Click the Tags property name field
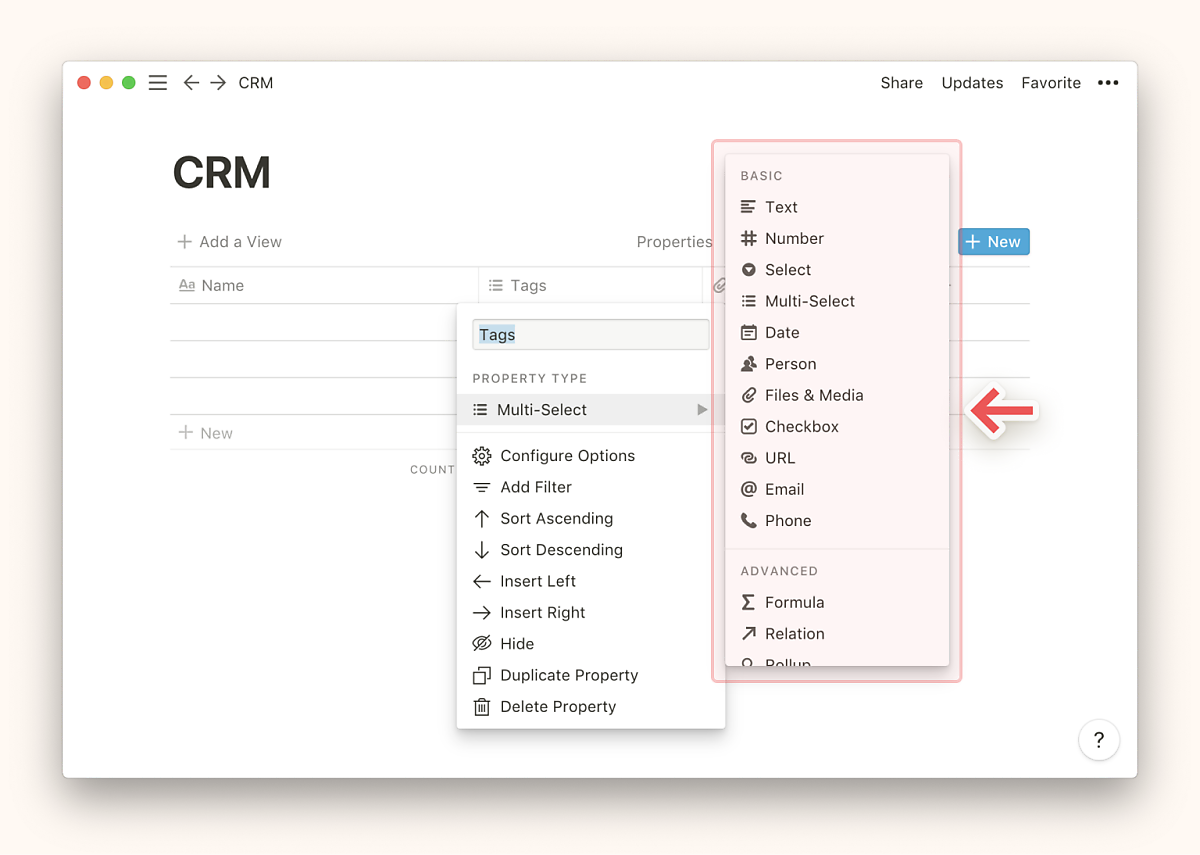The image size is (1200, 855). (x=591, y=335)
